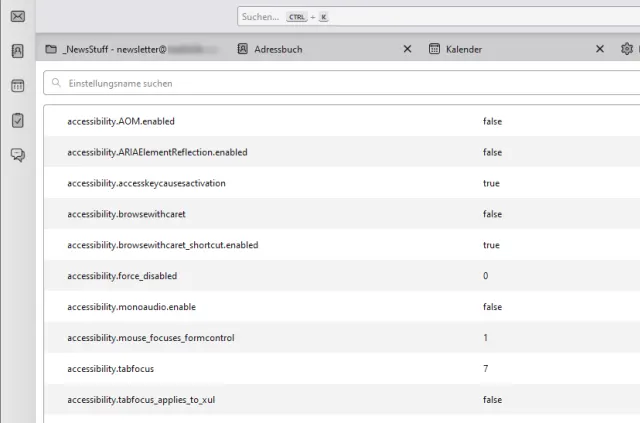This screenshot has width=640, height=423.
Task: Open the Address Book sidebar icon
Action: (17, 52)
